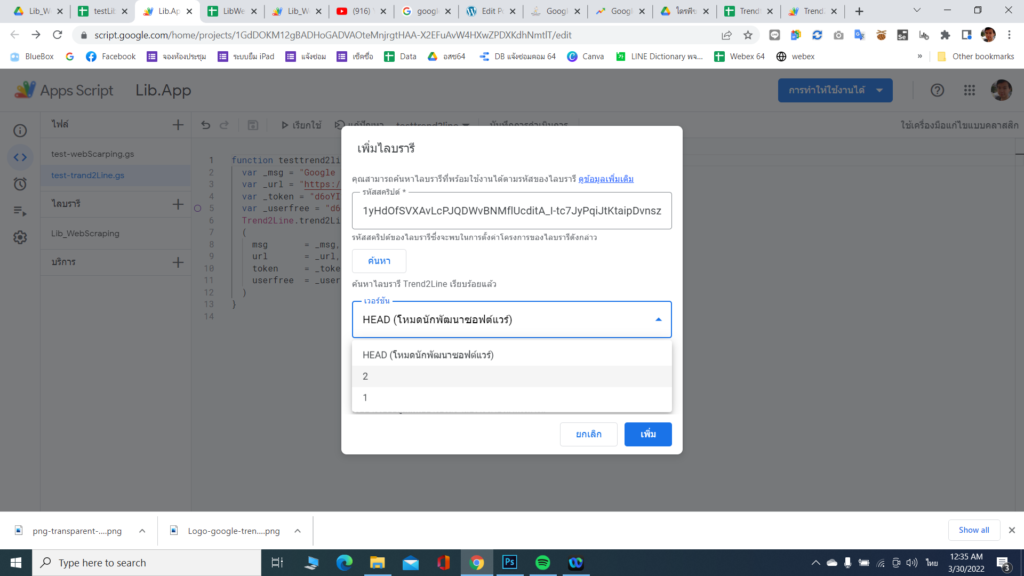Image resolution: width=1024 pixels, height=576 pixels.
Task: Toggle breakpoint on line 5
Action: pos(197,208)
